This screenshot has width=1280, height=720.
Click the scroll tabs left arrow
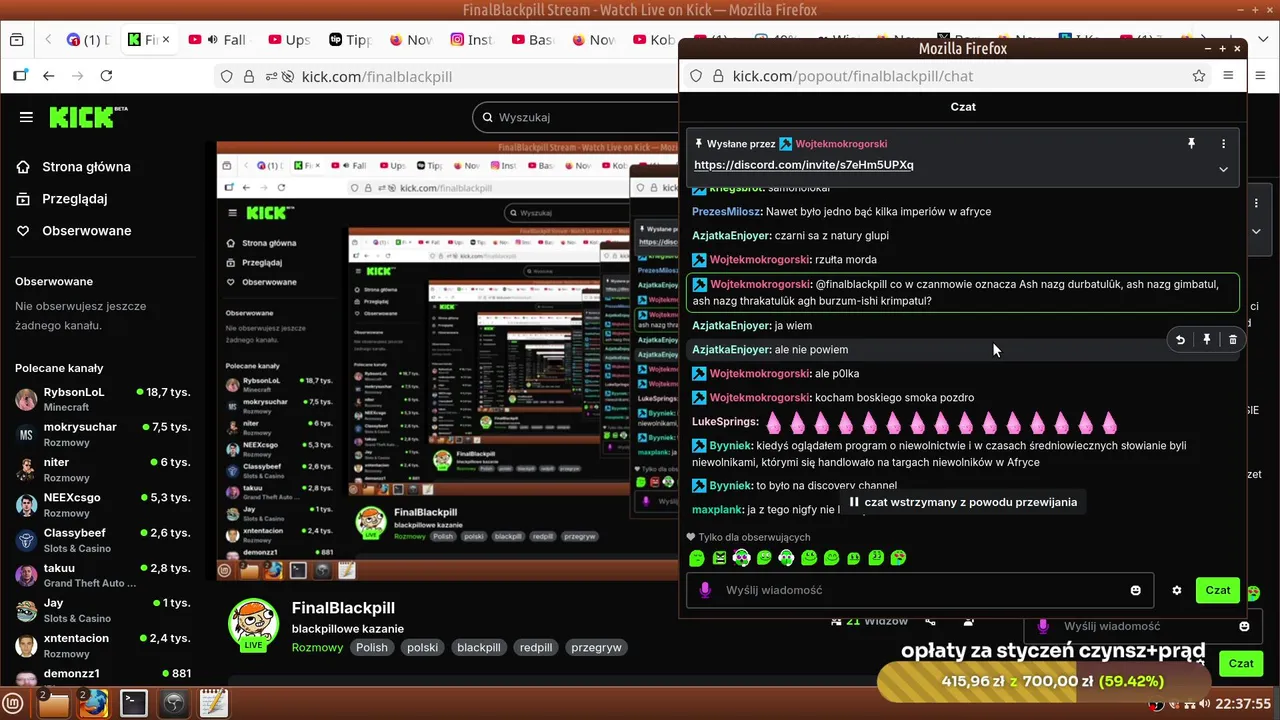[x=48, y=40]
